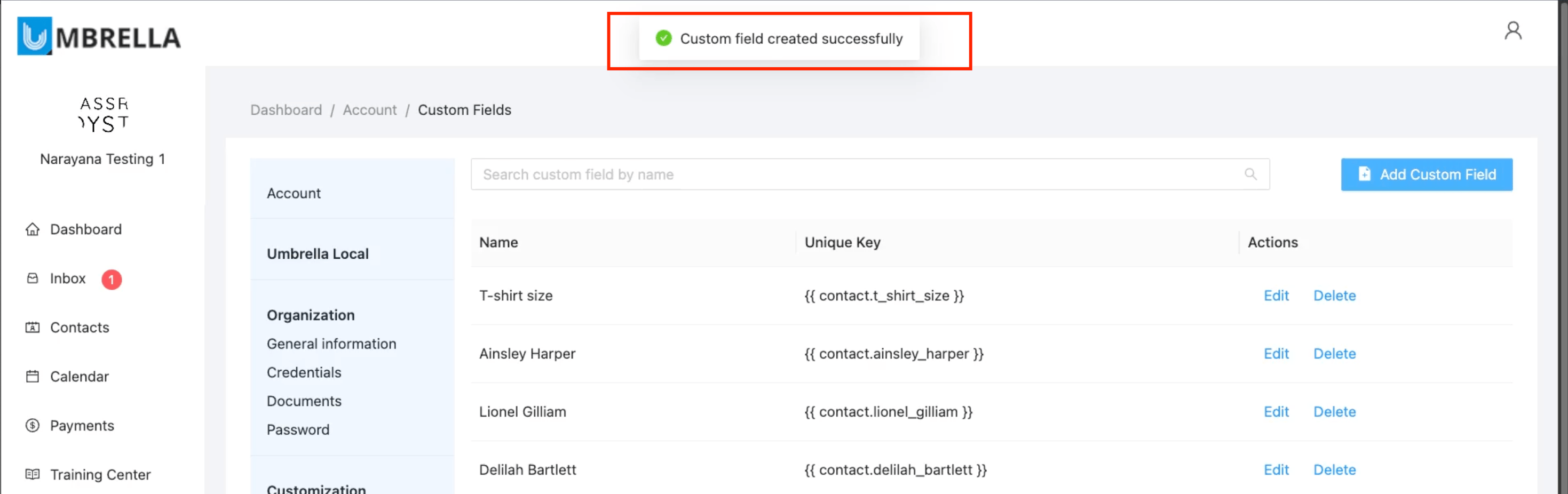Image resolution: width=1568 pixels, height=494 pixels.
Task: Click the Umbrella logo
Action: tap(99, 36)
